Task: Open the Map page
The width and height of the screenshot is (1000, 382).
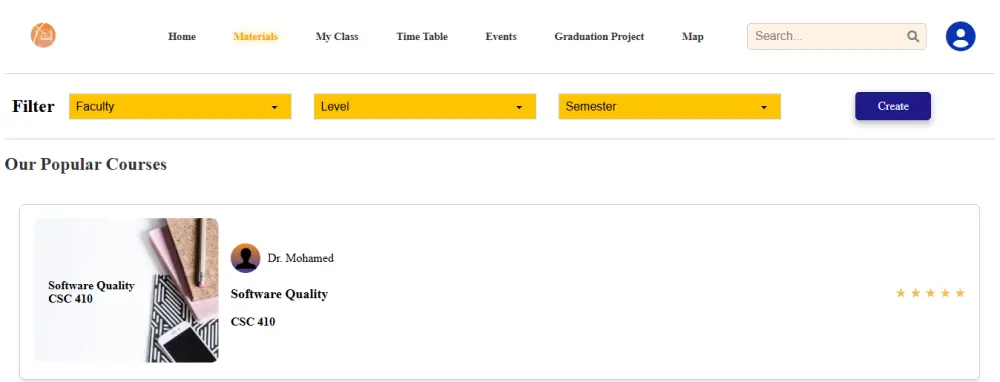Action: pyautogui.click(x=693, y=36)
